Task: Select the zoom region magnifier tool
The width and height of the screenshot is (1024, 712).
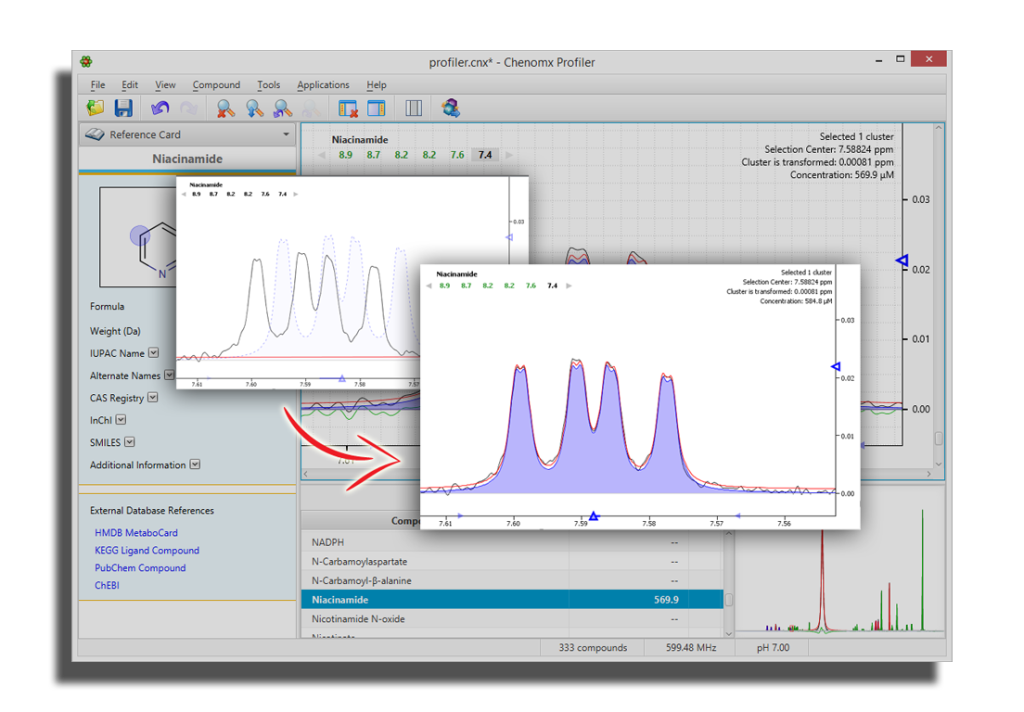Action: [279, 108]
